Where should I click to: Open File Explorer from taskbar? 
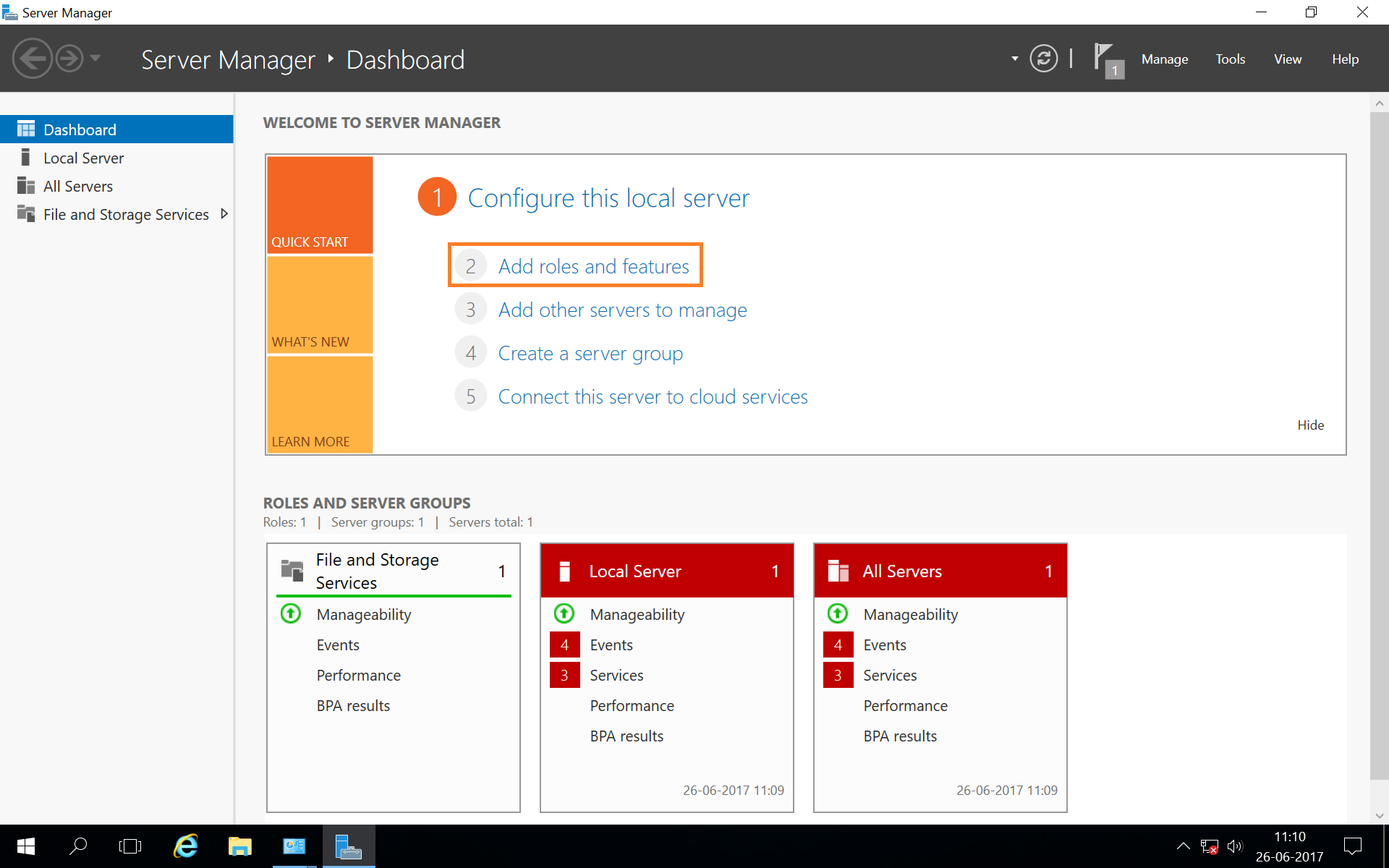click(239, 846)
